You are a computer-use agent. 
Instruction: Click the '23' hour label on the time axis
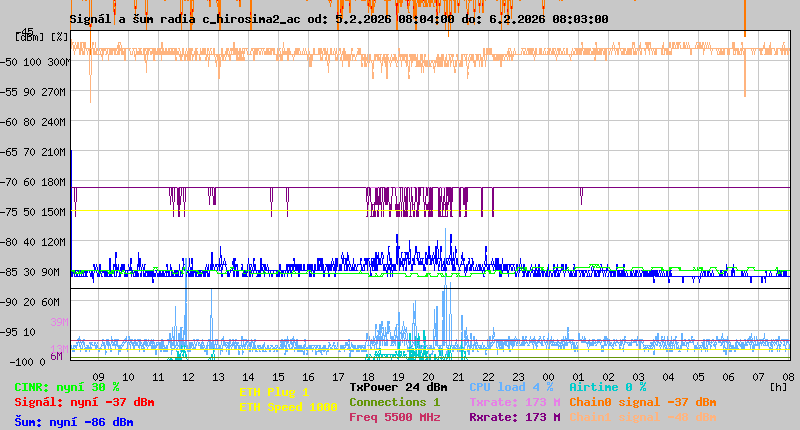[518, 377]
